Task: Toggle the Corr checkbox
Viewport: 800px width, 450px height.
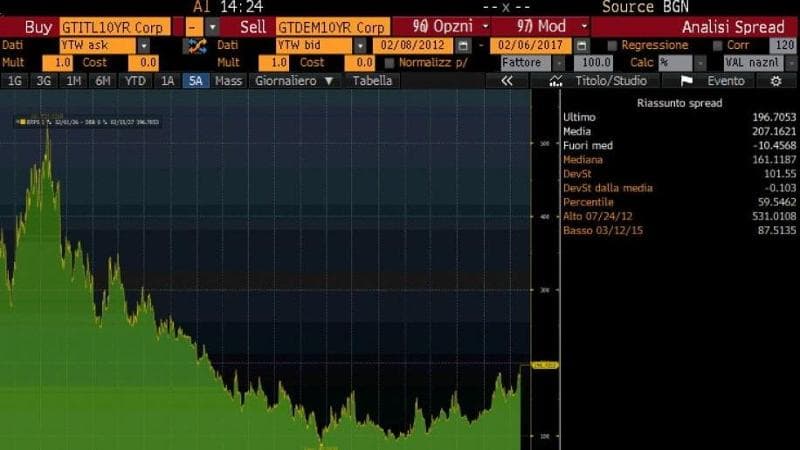Action: (x=717, y=45)
